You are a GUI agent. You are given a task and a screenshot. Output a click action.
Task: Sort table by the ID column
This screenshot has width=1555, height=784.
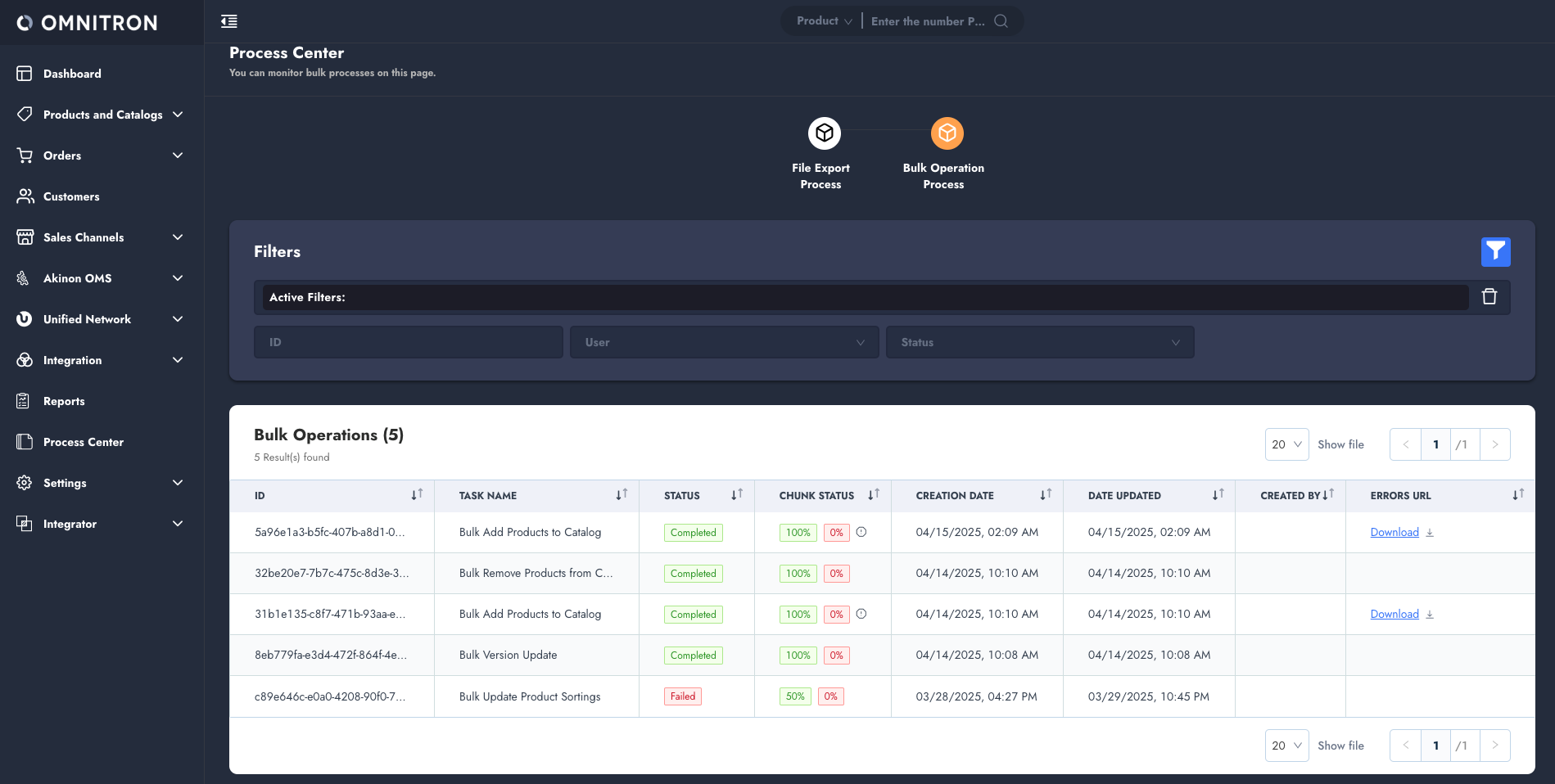tap(417, 495)
